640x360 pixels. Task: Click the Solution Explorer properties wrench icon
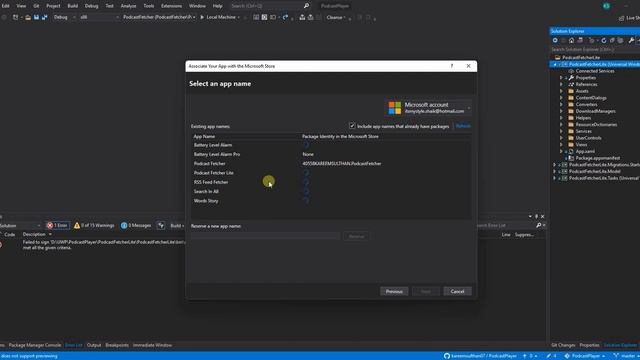631,40
